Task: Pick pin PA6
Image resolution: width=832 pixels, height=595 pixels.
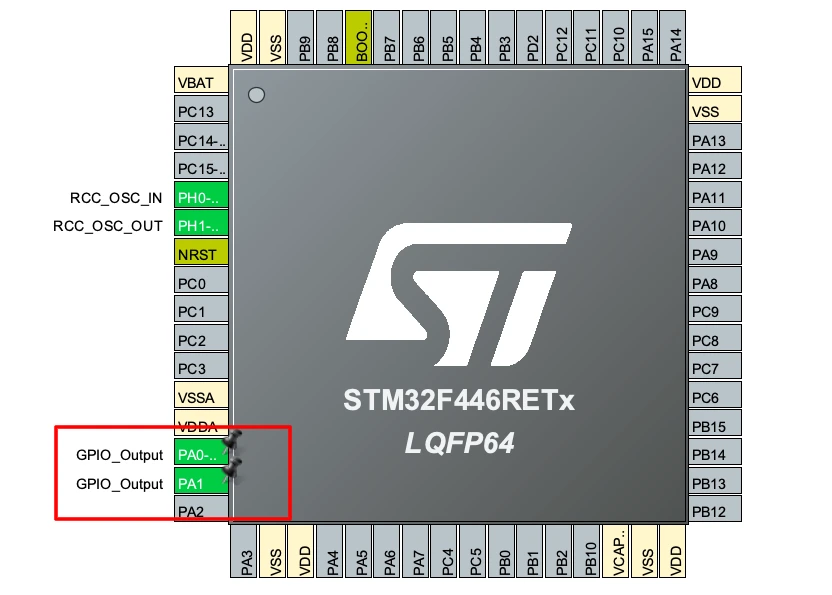Action: click(x=387, y=551)
